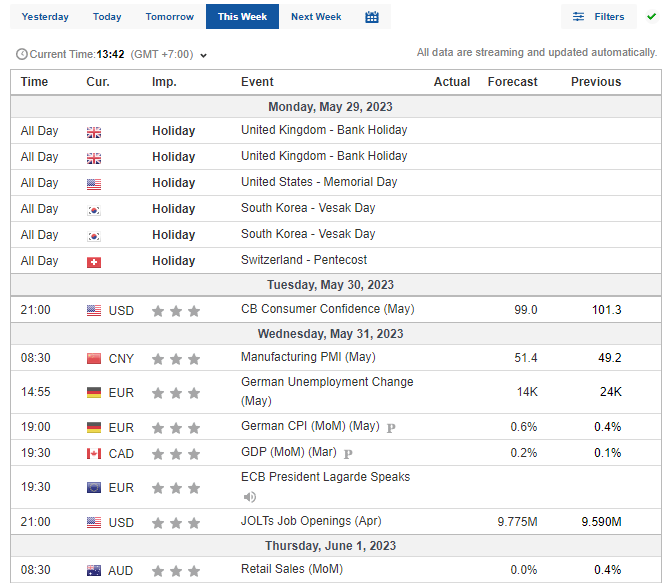Select the Tomorrow tab
Viewport: 671px width, 583px height.
click(169, 17)
